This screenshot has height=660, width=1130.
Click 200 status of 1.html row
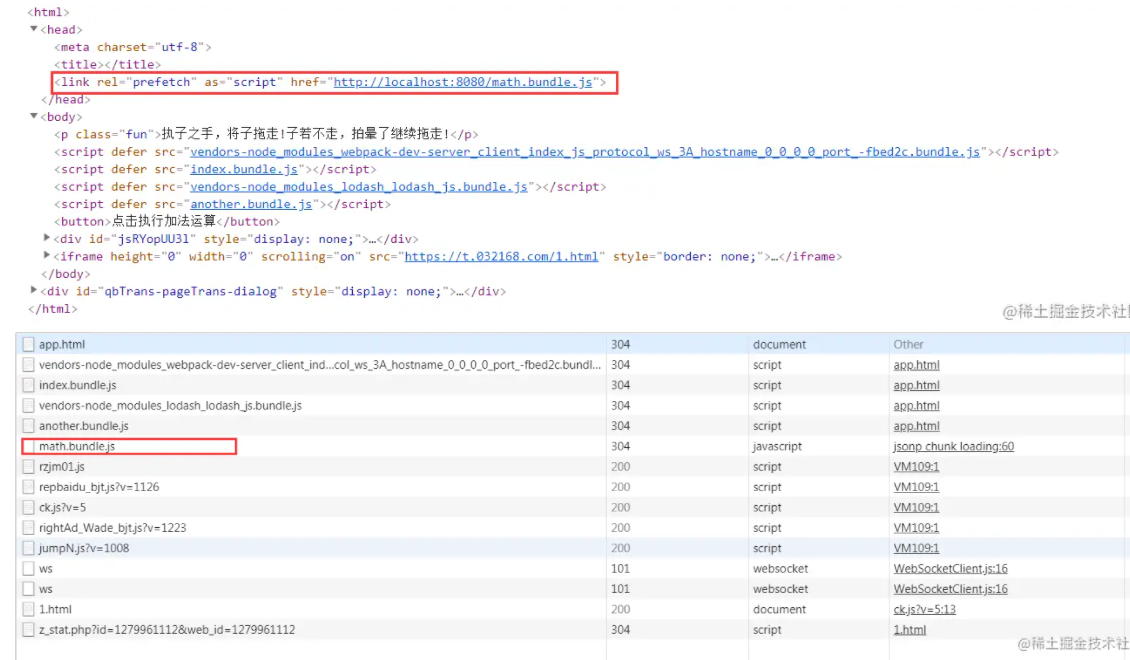click(620, 609)
